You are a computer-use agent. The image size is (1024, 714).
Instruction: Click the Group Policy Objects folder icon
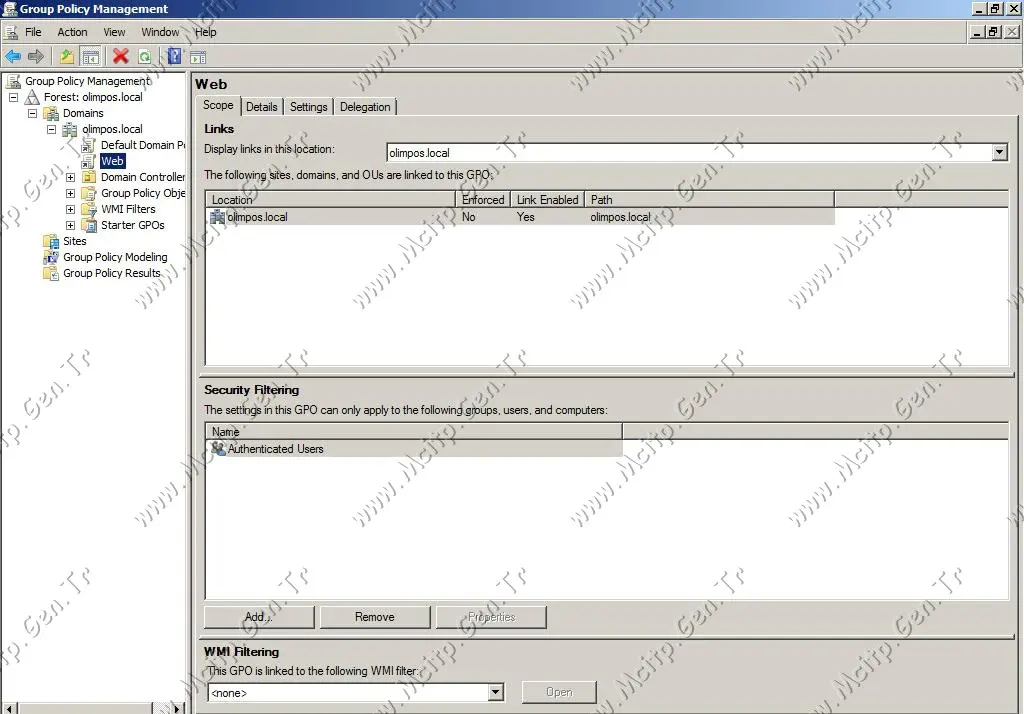[x=88, y=193]
